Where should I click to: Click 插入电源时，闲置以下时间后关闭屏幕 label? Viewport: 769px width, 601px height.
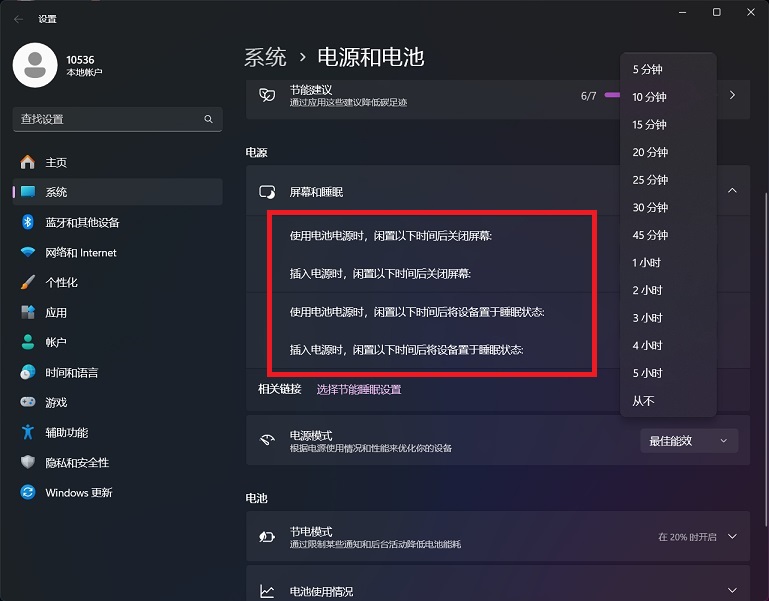pyautogui.click(x=380, y=274)
